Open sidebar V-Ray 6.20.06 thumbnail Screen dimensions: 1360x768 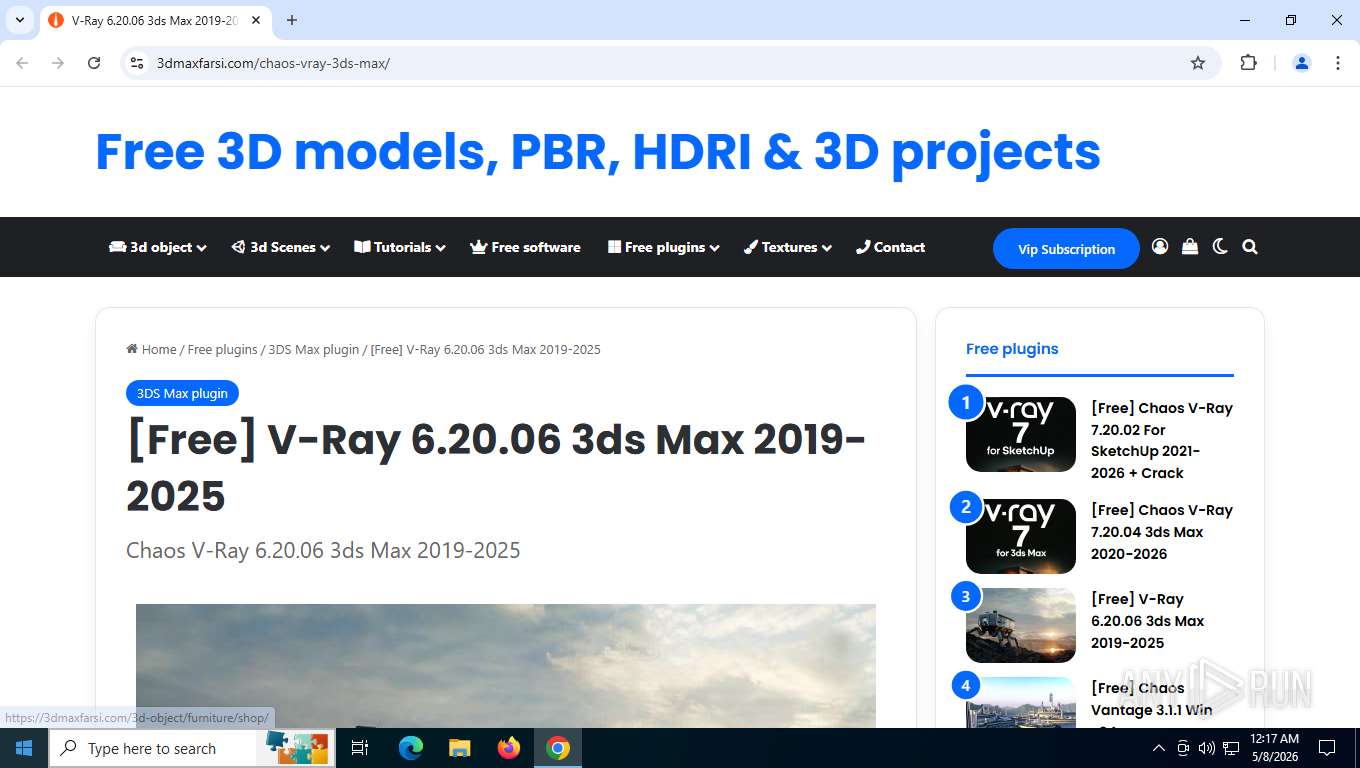pyautogui.click(x=1021, y=625)
